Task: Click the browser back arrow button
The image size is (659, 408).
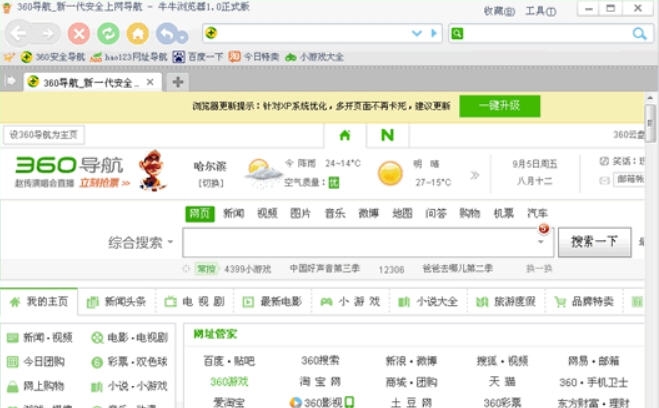Action: pyautogui.click(x=18, y=33)
